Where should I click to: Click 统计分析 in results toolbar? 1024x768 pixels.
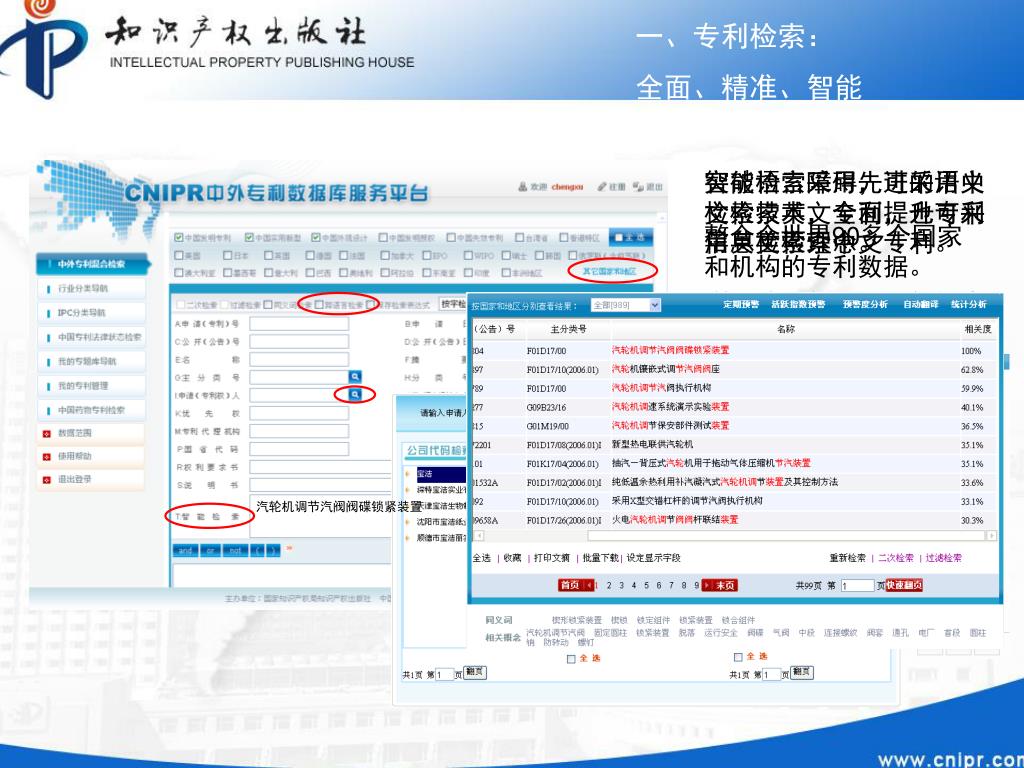pyautogui.click(x=968, y=304)
